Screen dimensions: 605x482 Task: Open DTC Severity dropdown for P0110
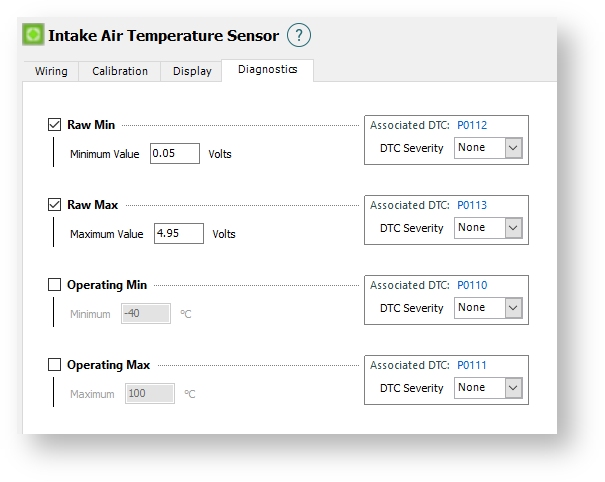[x=488, y=308]
